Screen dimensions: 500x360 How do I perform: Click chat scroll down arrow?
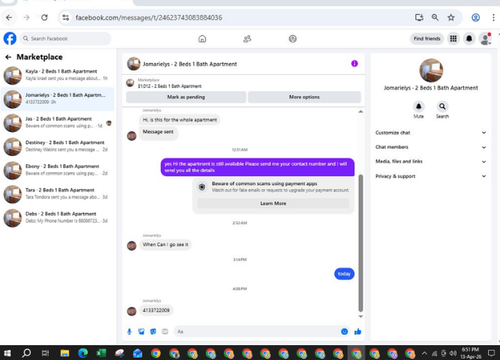pos(360,316)
